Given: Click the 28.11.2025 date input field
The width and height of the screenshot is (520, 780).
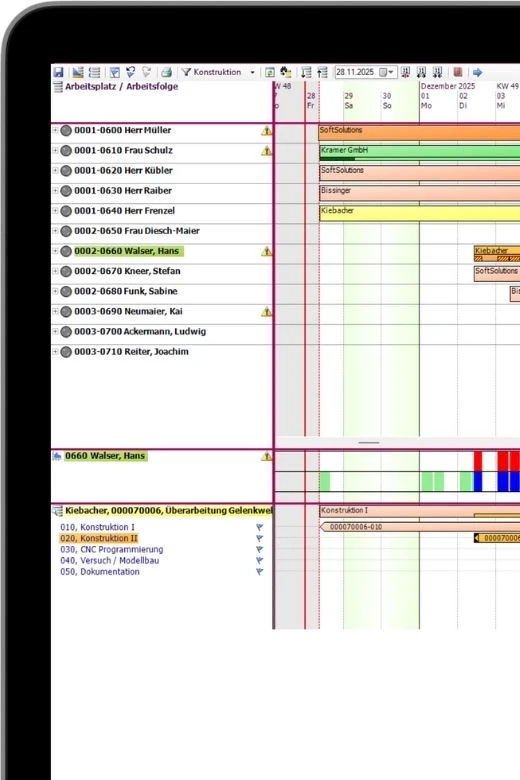Looking at the screenshot, I should (357, 72).
